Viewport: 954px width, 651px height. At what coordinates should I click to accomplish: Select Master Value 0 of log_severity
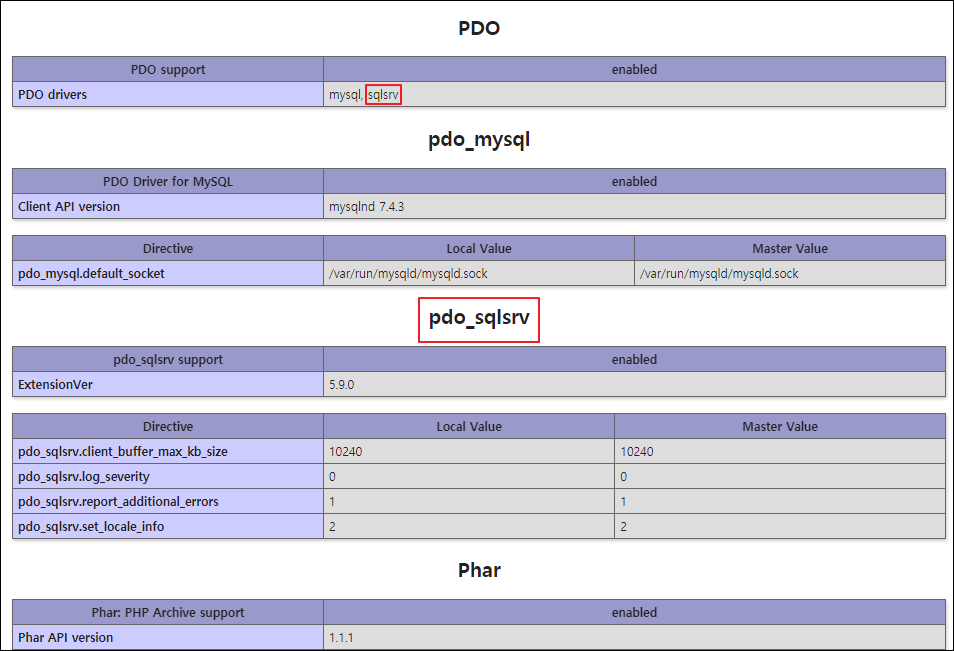pyautogui.click(x=624, y=476)
